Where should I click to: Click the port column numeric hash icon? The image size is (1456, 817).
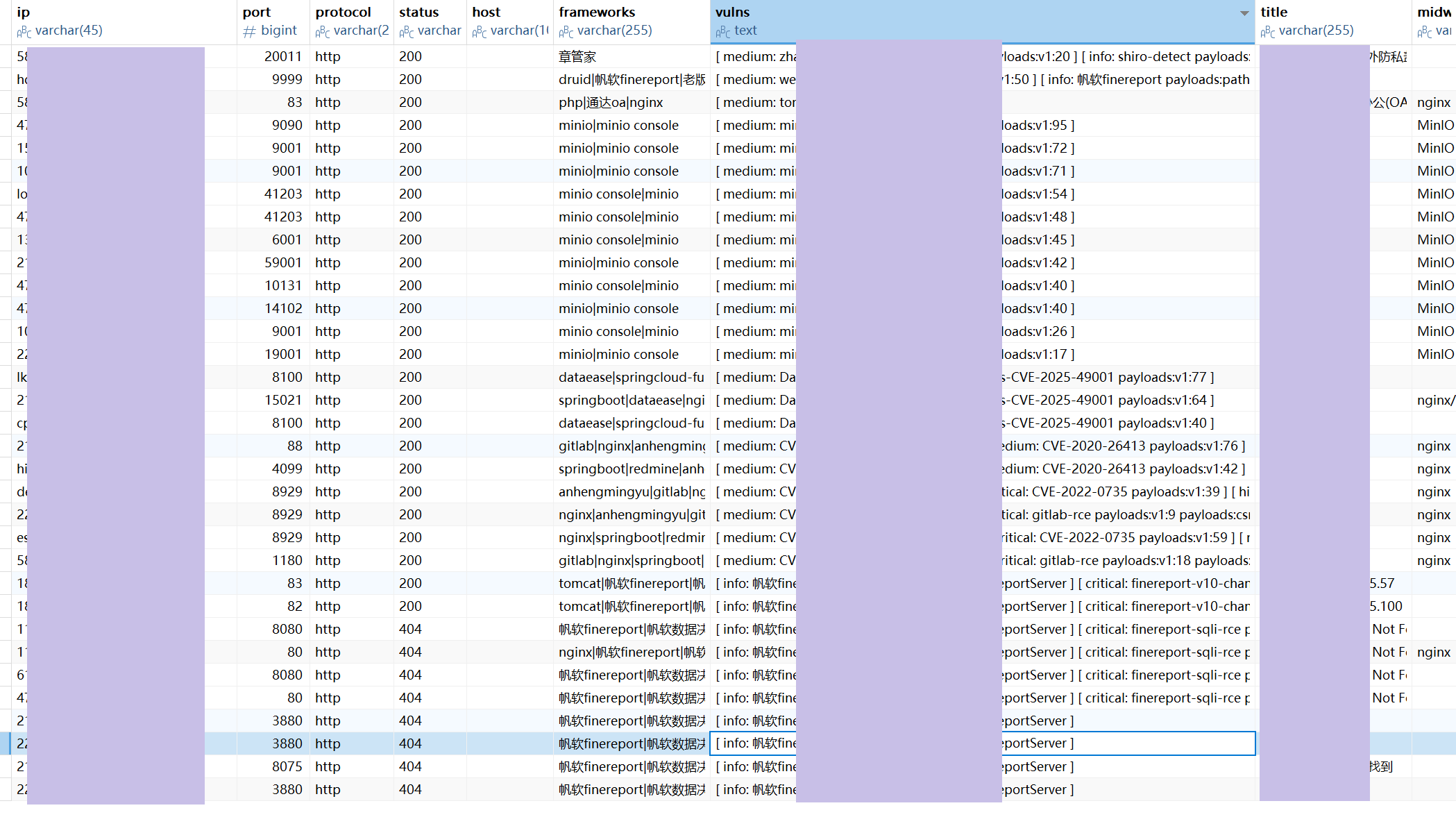tap(250, 31)
